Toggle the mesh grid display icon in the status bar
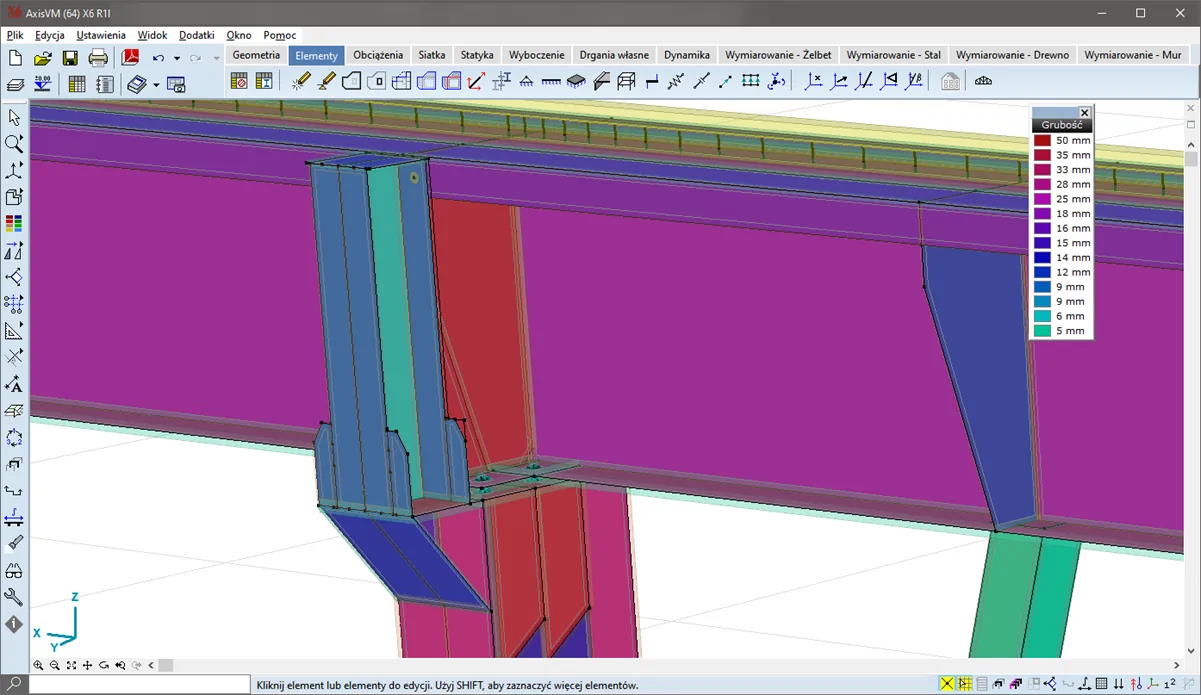 click(x=1101, y=684)
